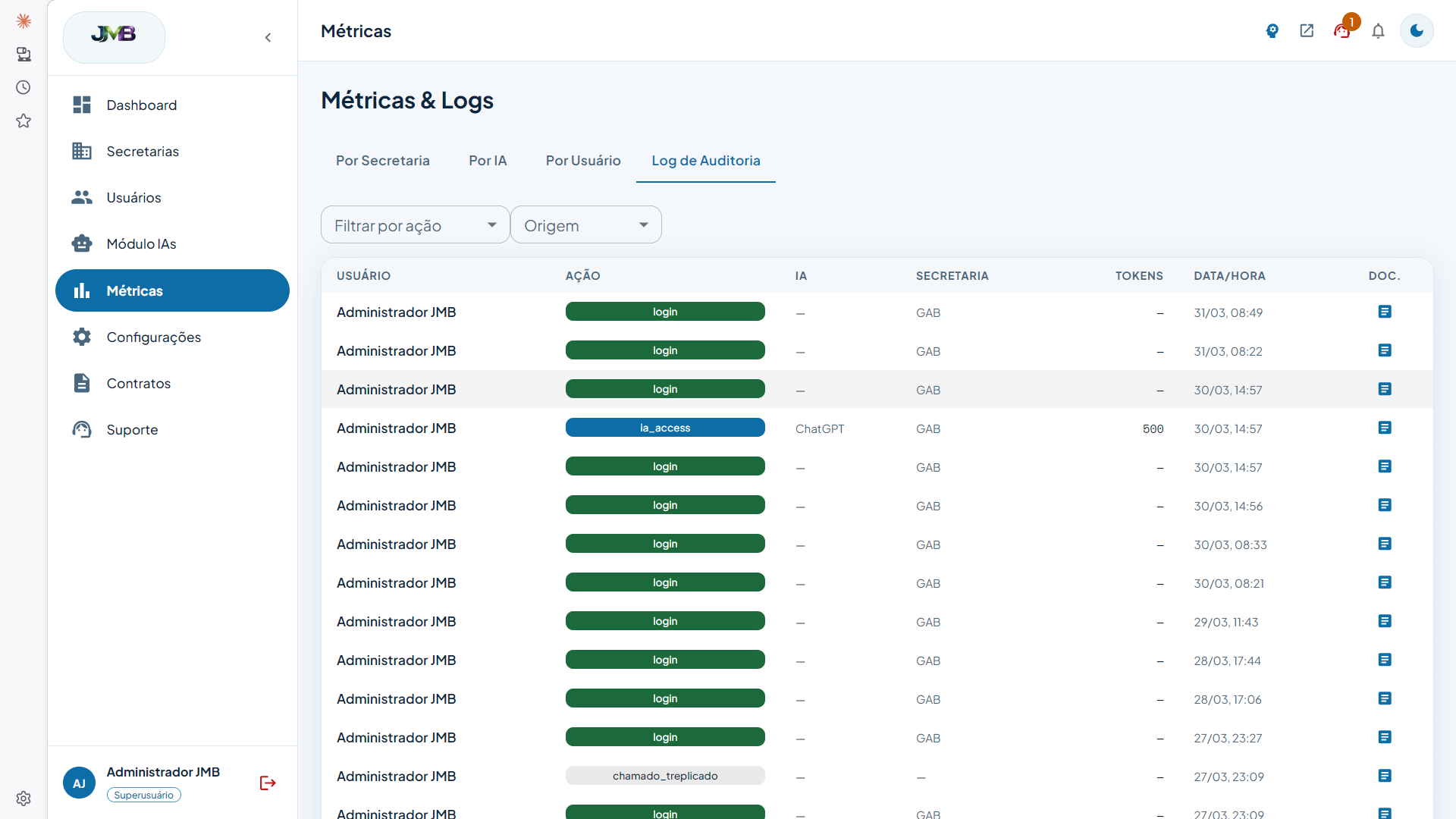Click the Contratos document icon in sidebar
This screenshot has width=1456, height=819.
[x=82, y=383]
